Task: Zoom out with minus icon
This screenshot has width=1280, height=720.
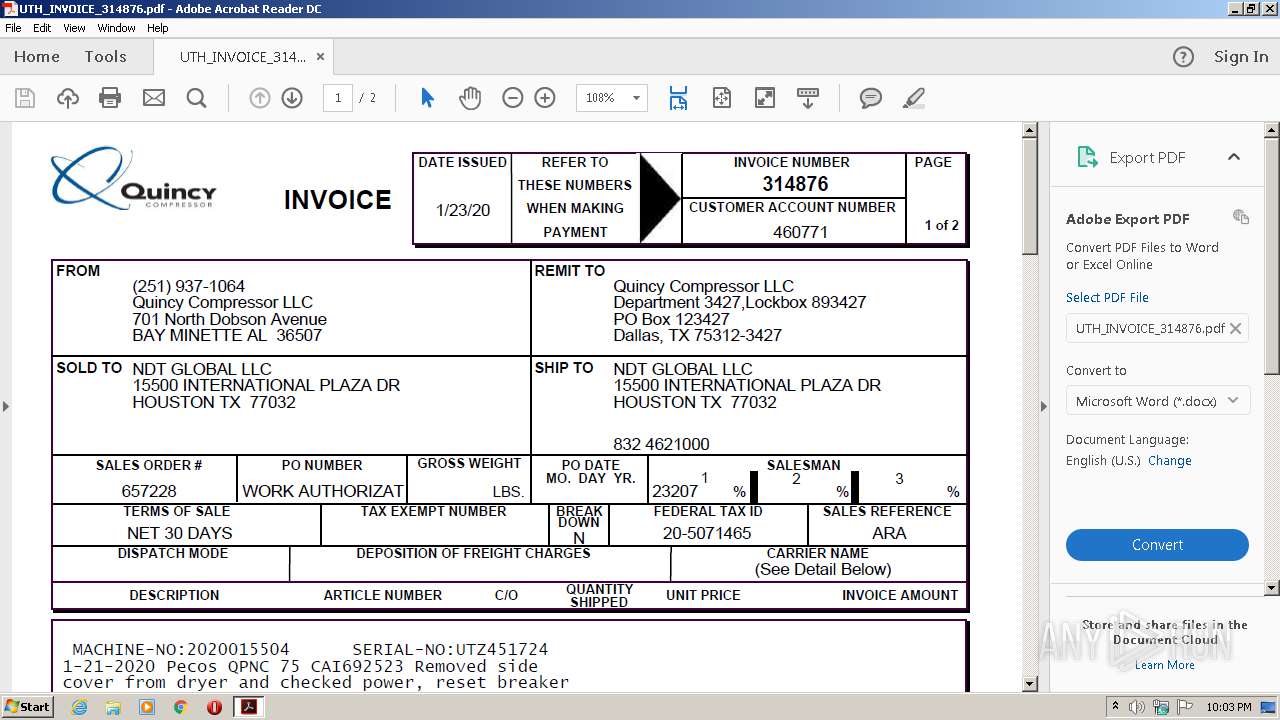Action: pyautogui.click(x=513, y=98)
